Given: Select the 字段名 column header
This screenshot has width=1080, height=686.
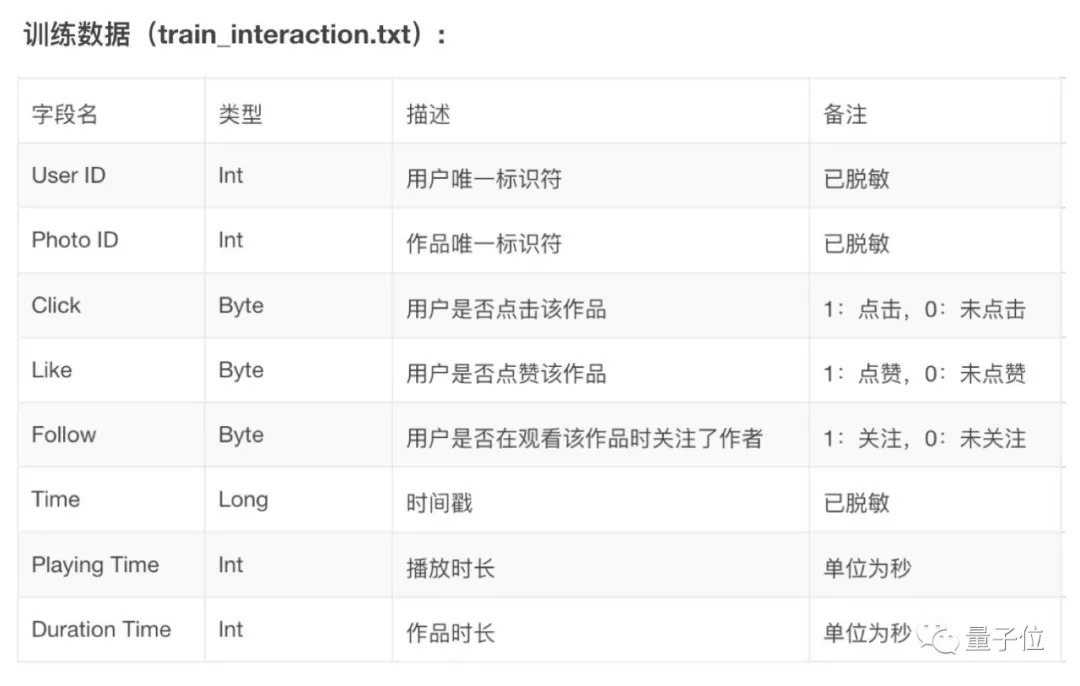Looking at the screenshot, I should (65, 114).
